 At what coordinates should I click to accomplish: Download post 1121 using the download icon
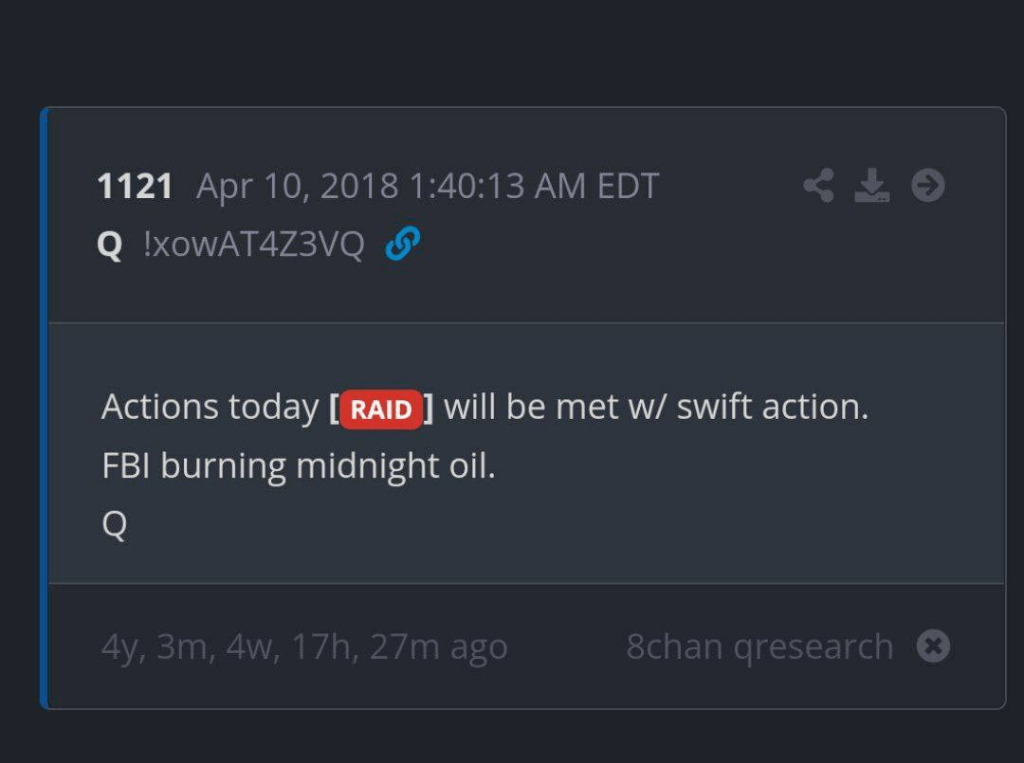(872, 186)
